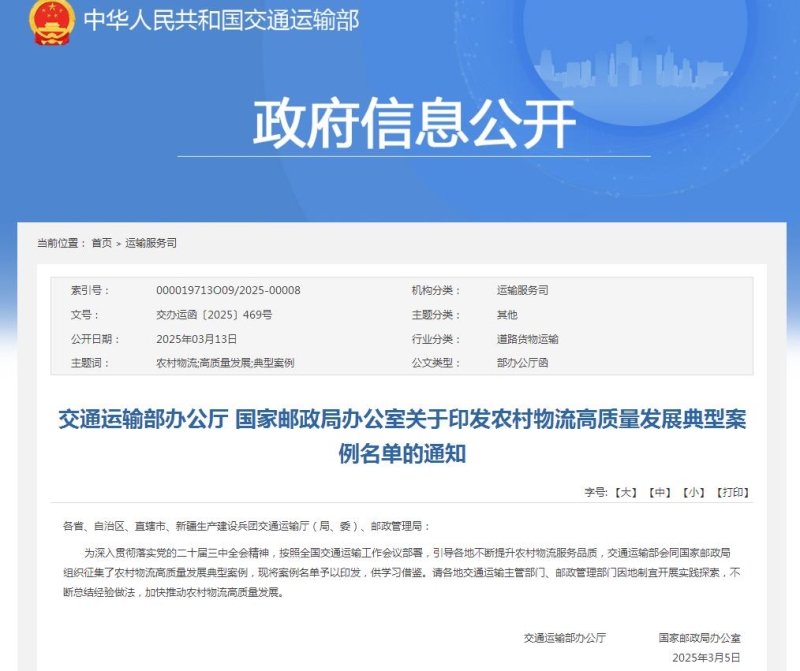Set font size to 大
The width and height of the screenshot is (800, 671).
point(625,492)
